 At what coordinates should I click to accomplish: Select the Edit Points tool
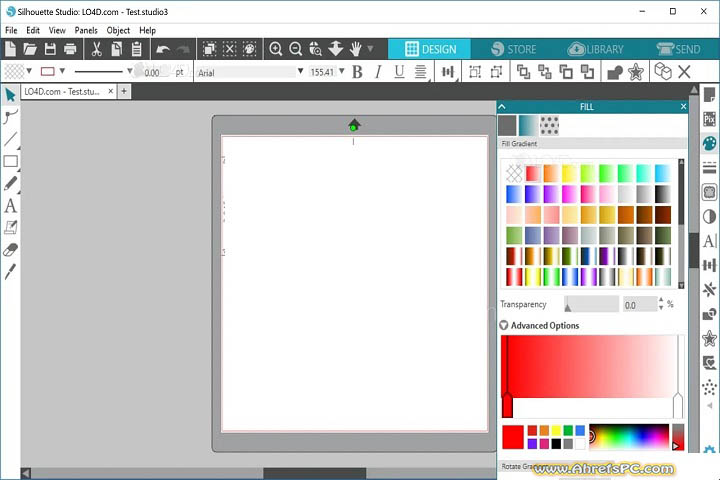click(10, 117)
